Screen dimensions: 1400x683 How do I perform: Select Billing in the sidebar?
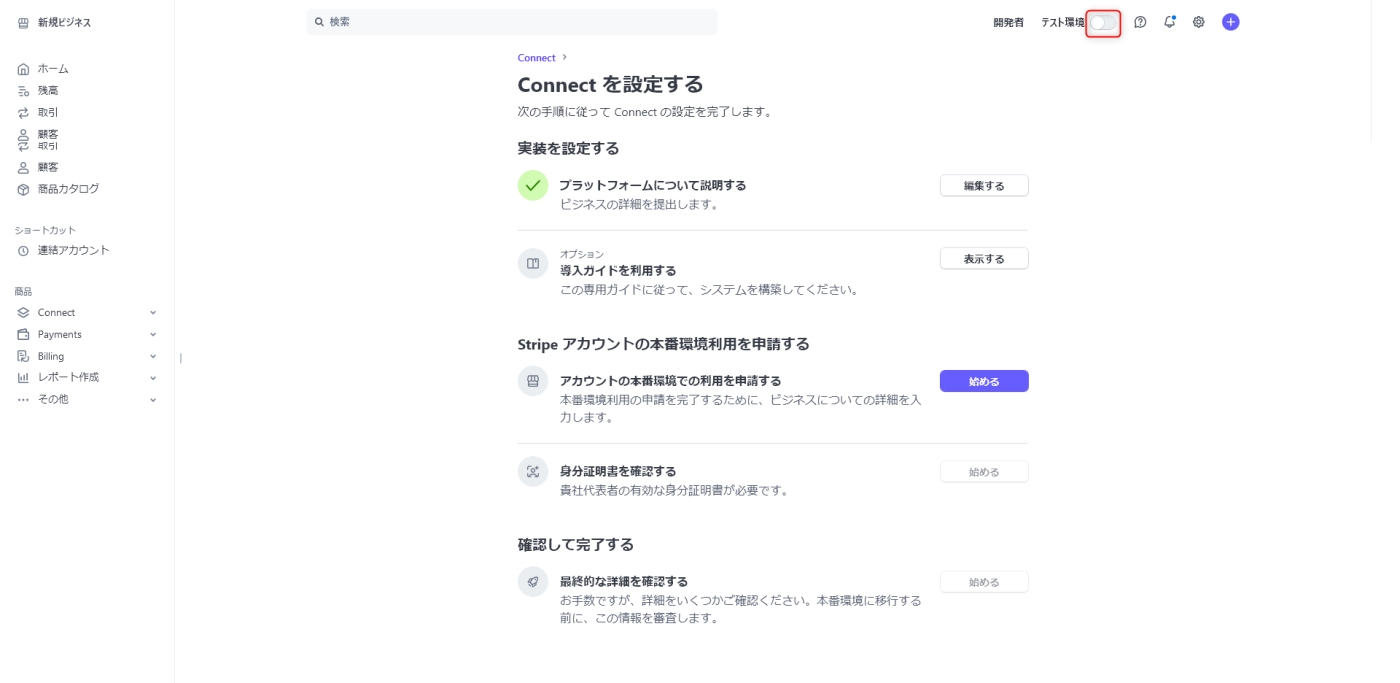coord(51,356)
